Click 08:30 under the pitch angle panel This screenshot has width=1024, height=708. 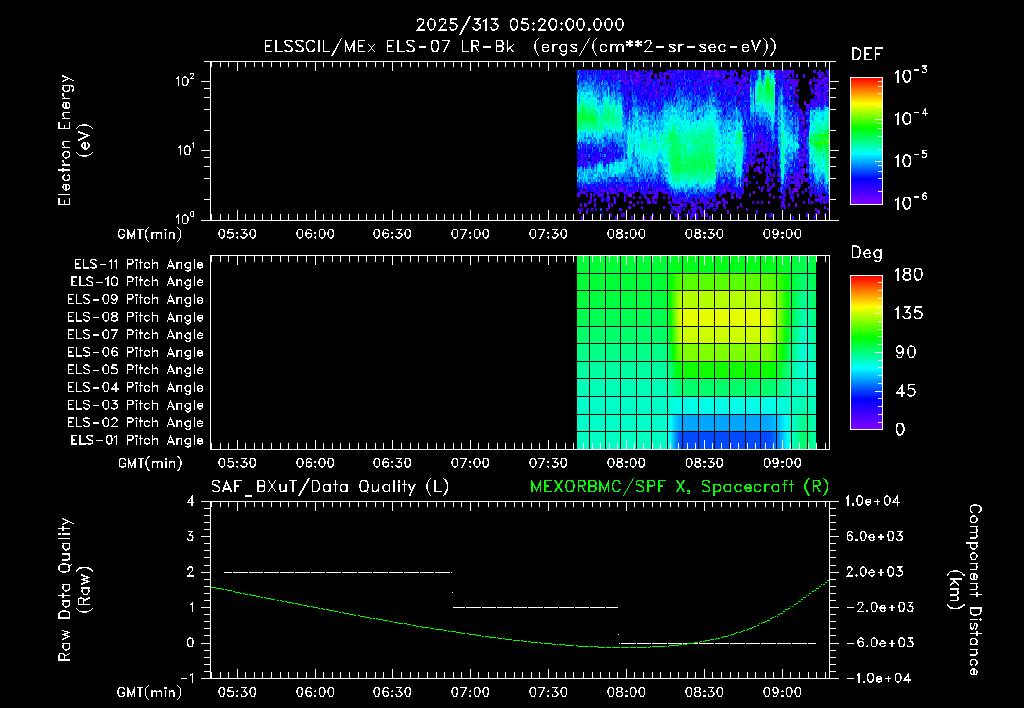point(704,463)
